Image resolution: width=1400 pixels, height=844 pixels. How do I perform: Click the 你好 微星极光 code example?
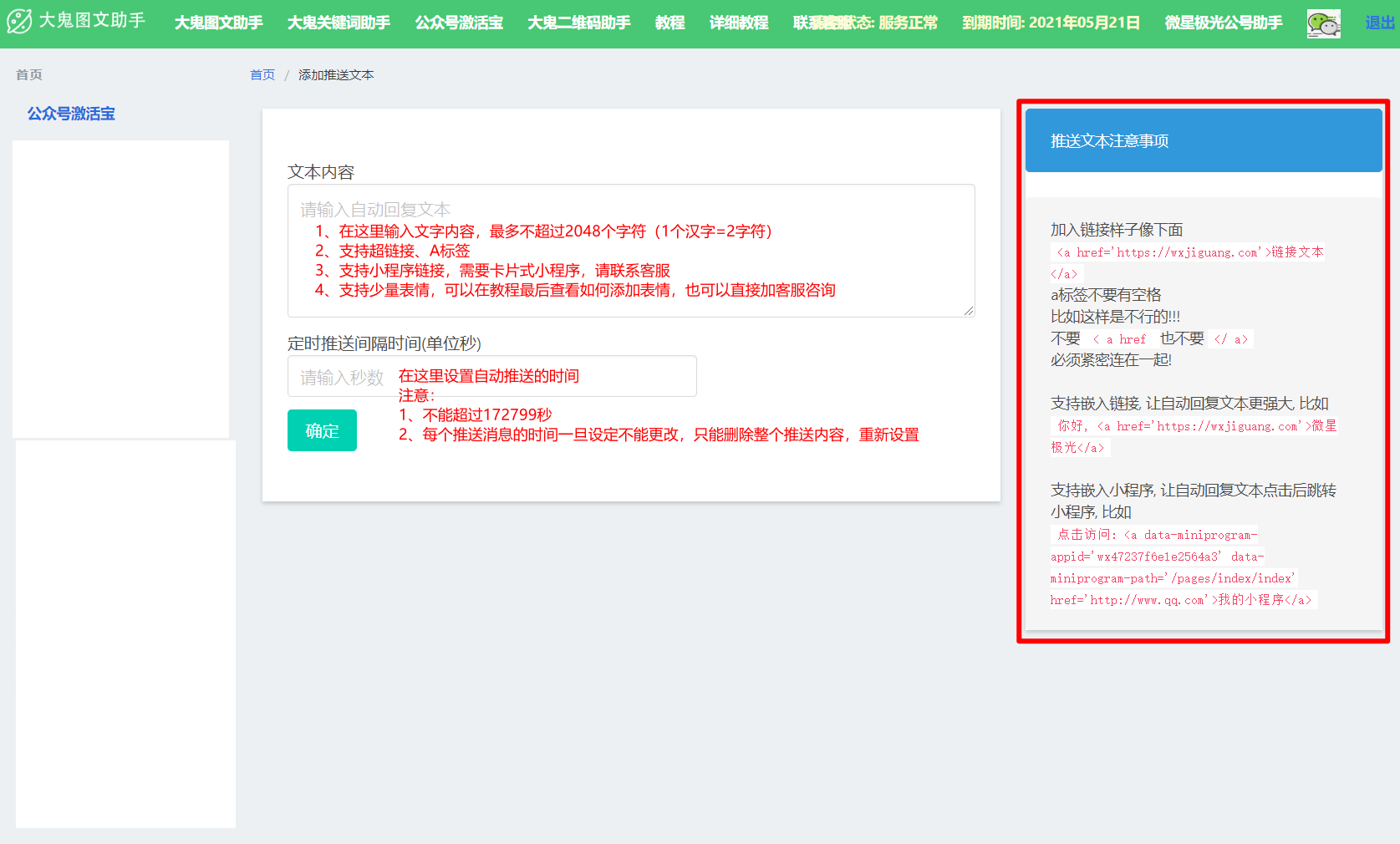[x=1194, y=436]
